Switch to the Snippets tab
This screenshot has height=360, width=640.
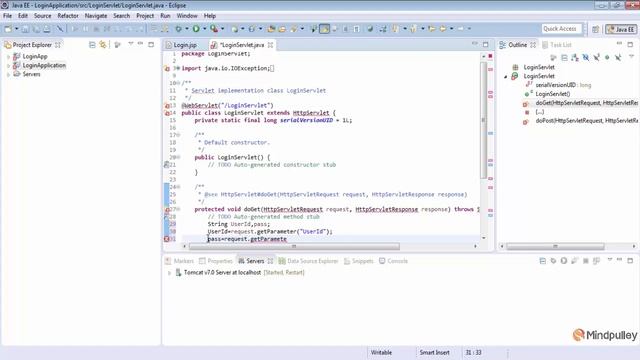[x=358, y=261]
